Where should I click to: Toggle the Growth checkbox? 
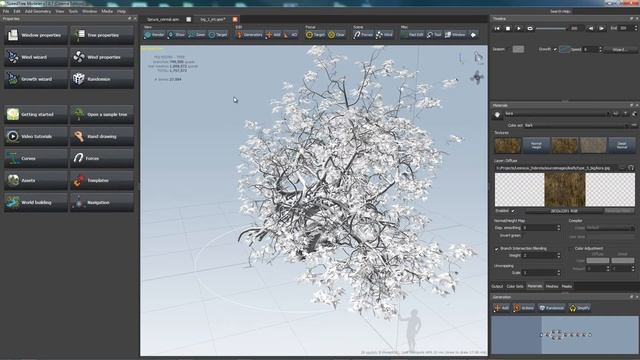click(x=555, y=49)
